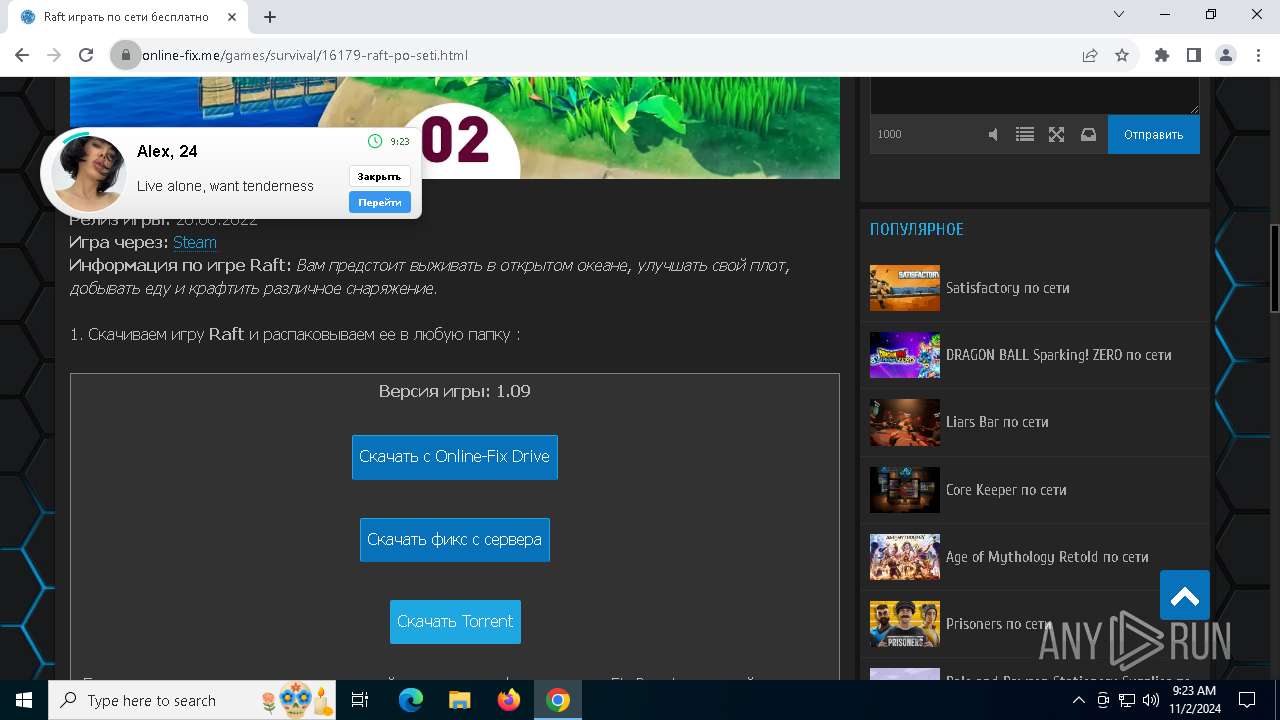Screen dimensions: 1280x720
Task: Switch to Chrome on the taskbar
Action: click(558, 700)
